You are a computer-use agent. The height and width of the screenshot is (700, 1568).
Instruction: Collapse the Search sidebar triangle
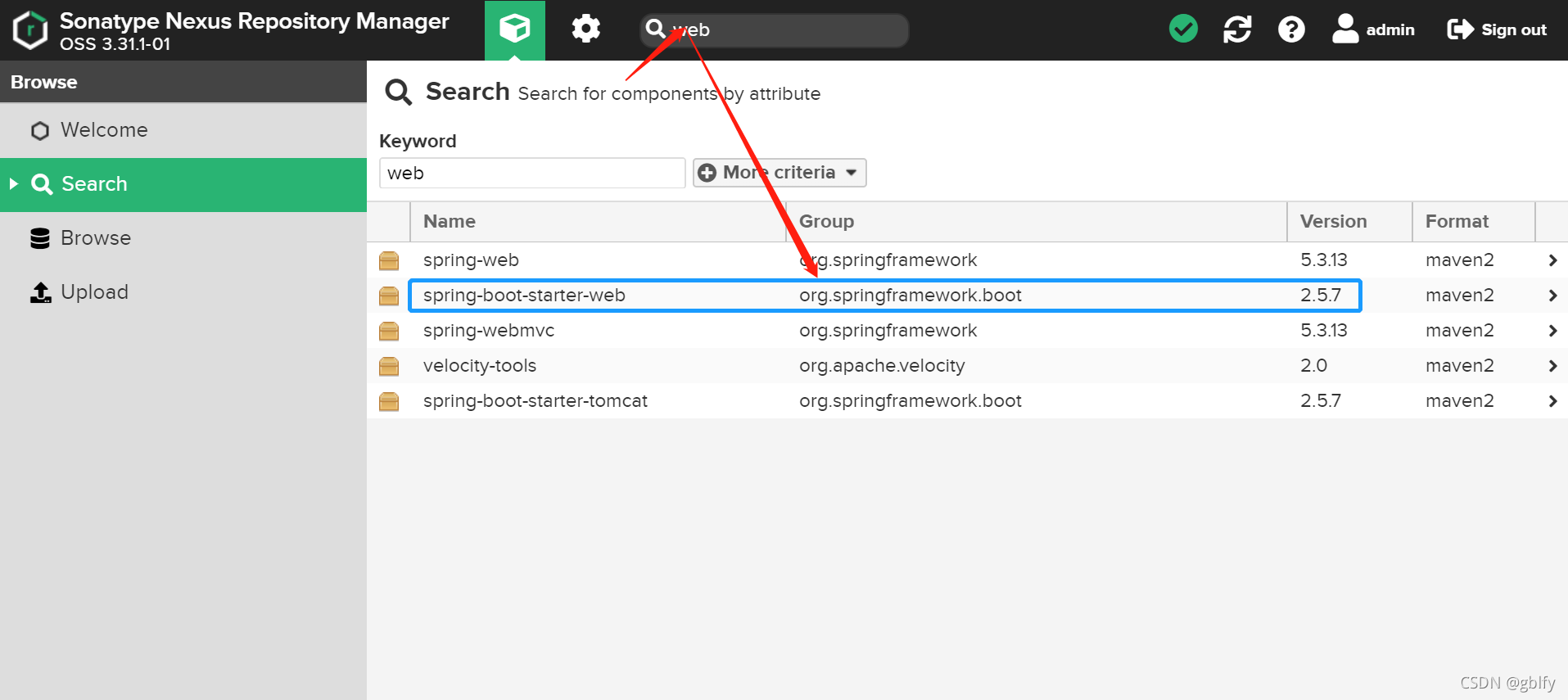click(x=13, y=184)
